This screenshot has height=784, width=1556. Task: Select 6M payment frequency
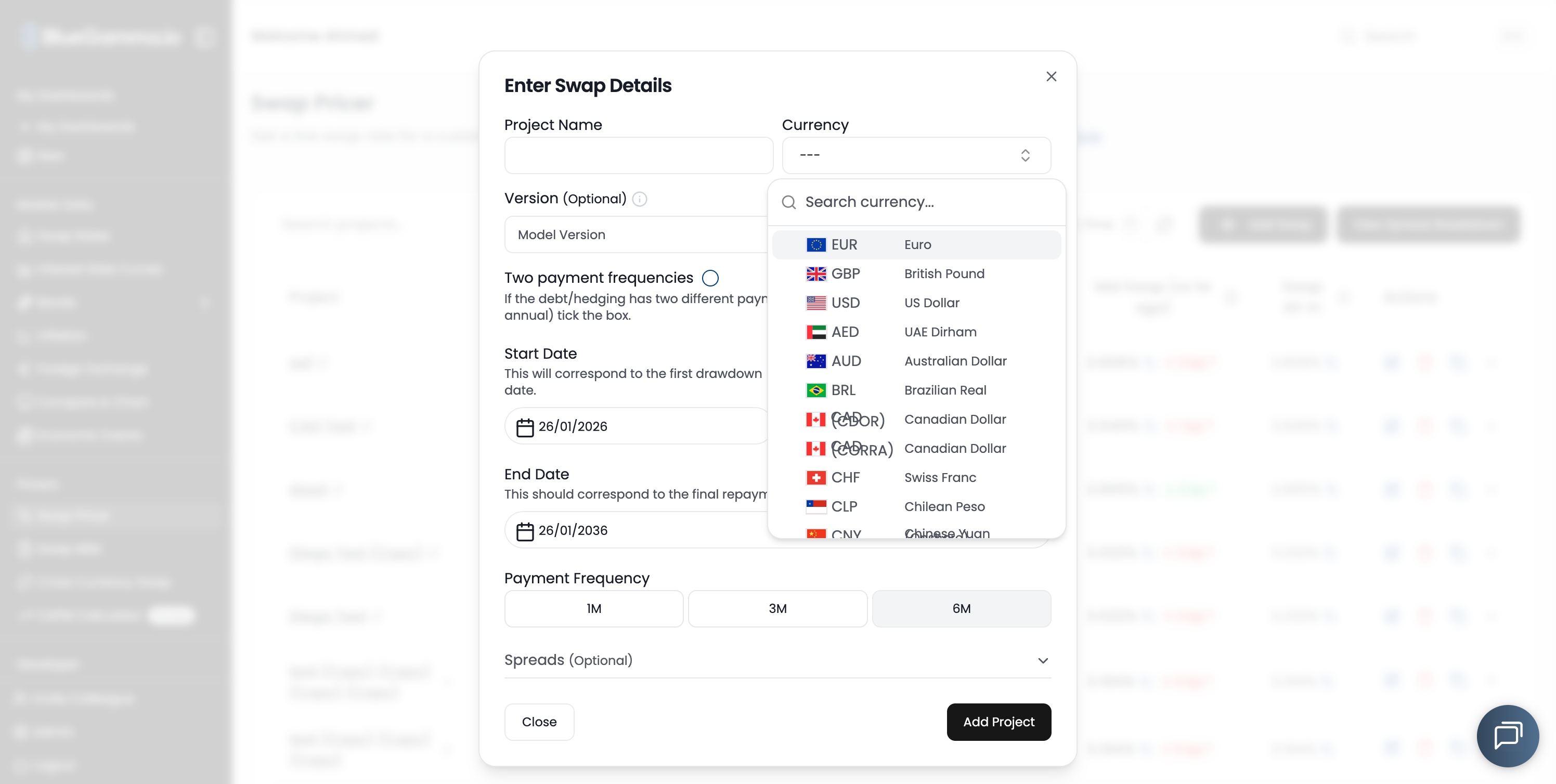coord(961,608)
